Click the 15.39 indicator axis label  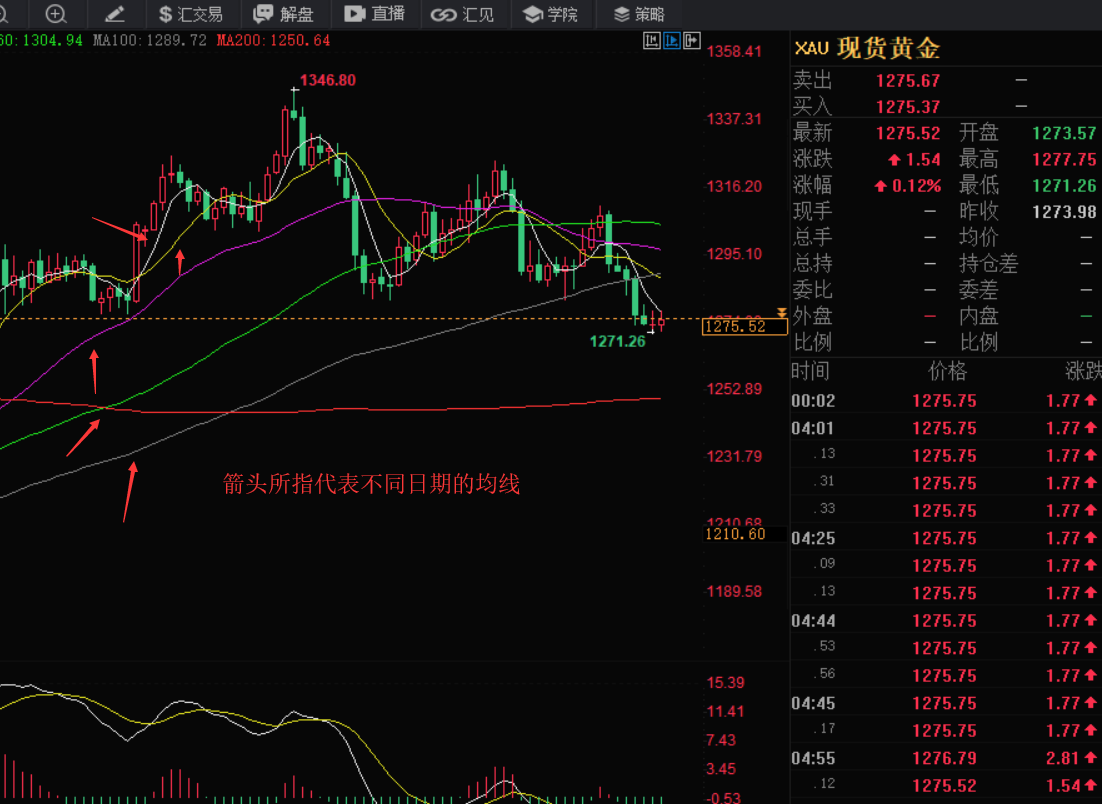(725, 682)
